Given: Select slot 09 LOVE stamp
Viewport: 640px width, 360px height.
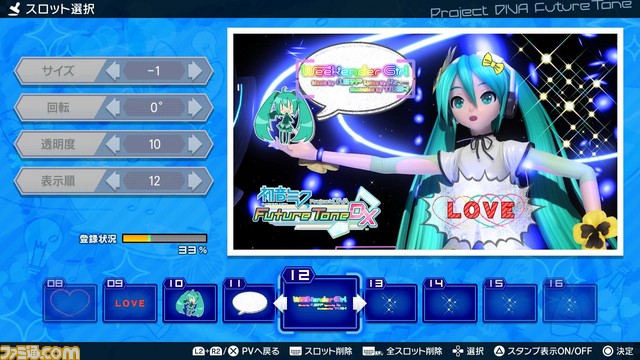Looking at the screenshot, I should [130, 301].
